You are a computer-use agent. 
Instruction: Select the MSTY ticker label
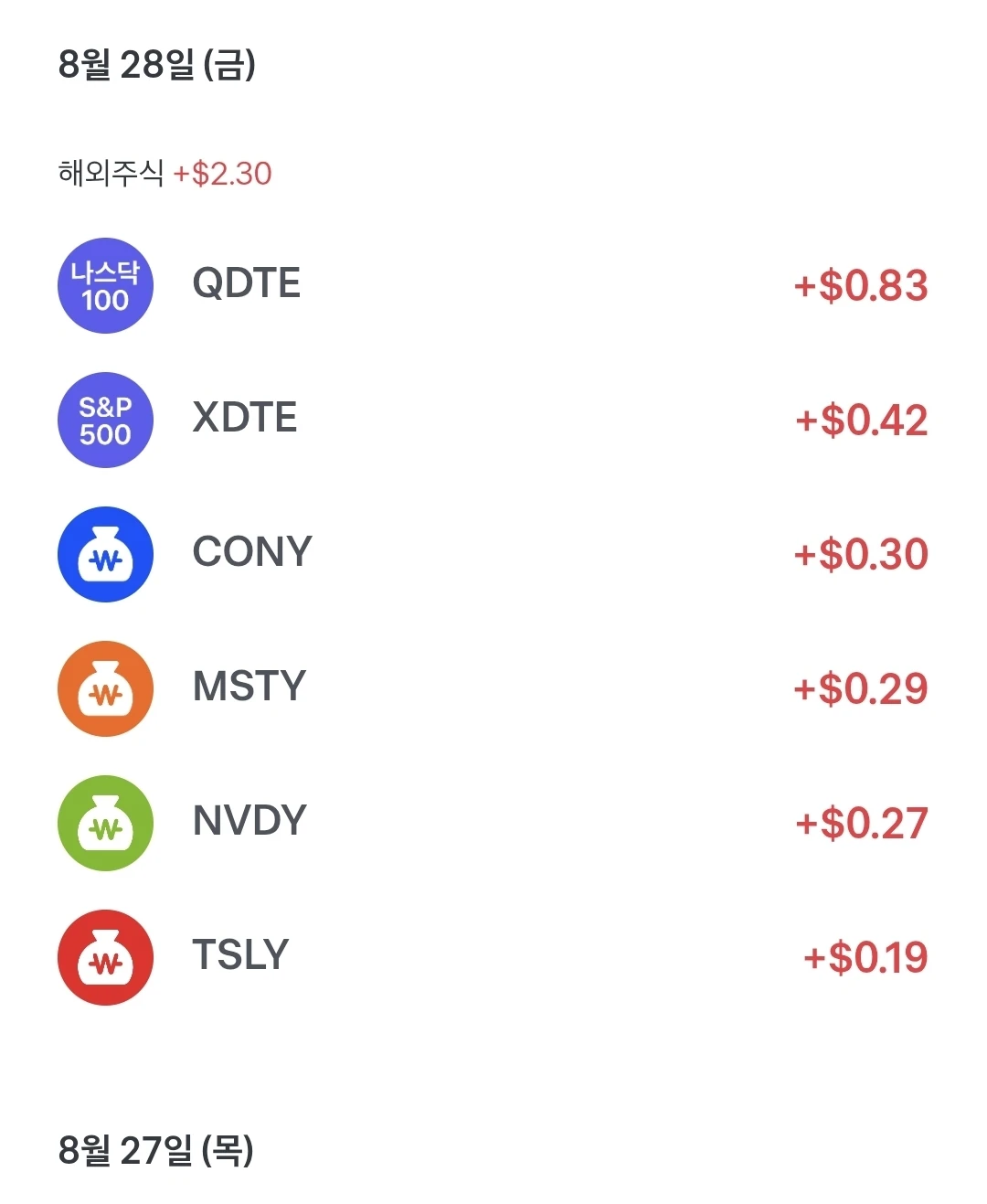click(x=249, y=687)
